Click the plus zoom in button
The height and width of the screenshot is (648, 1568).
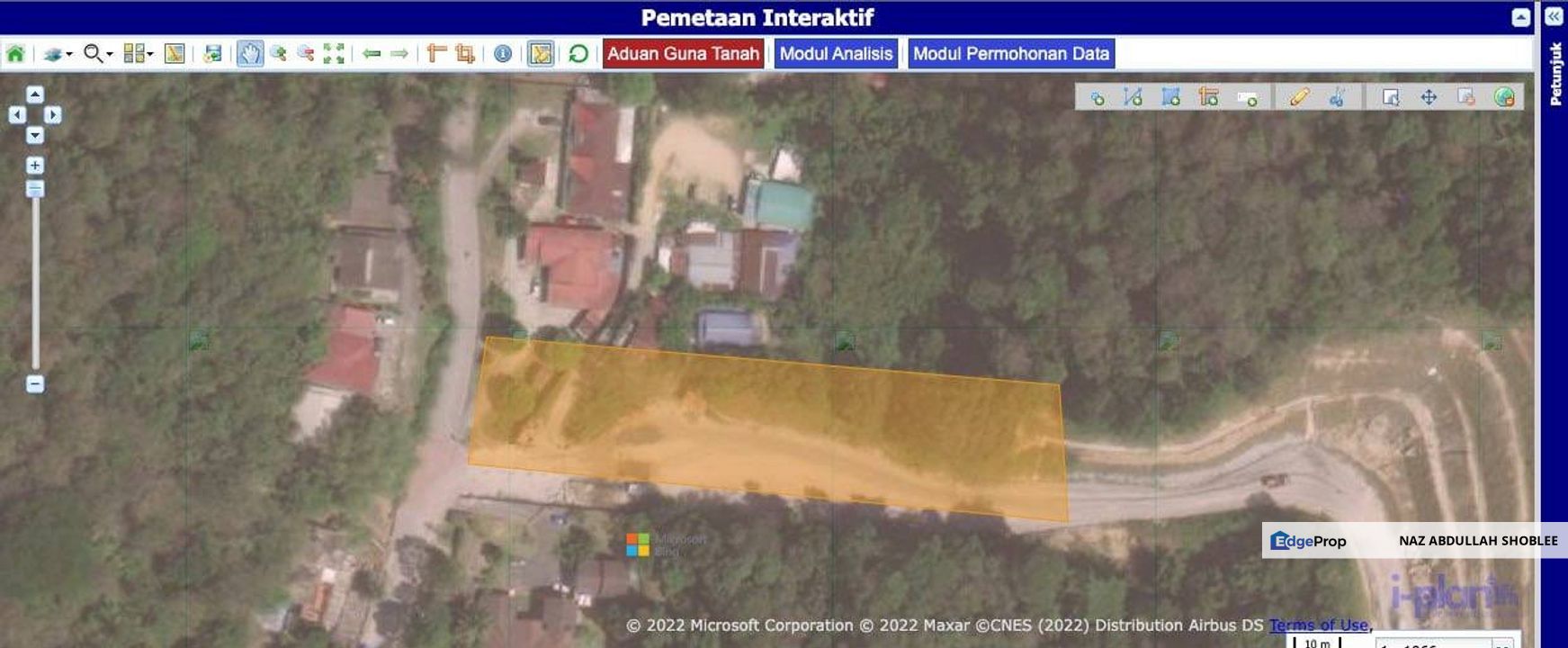[34, 166]
